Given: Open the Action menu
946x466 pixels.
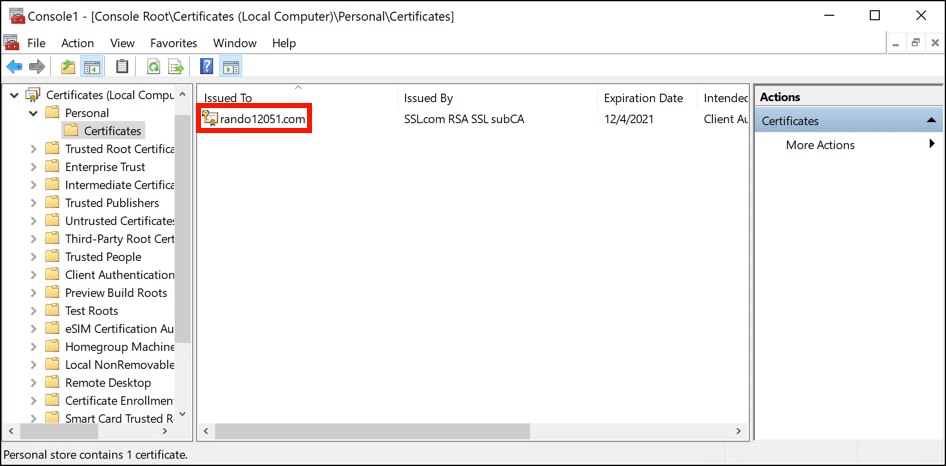Looking at the screenshot, I should pyautogui.click(x=77, y=43).
